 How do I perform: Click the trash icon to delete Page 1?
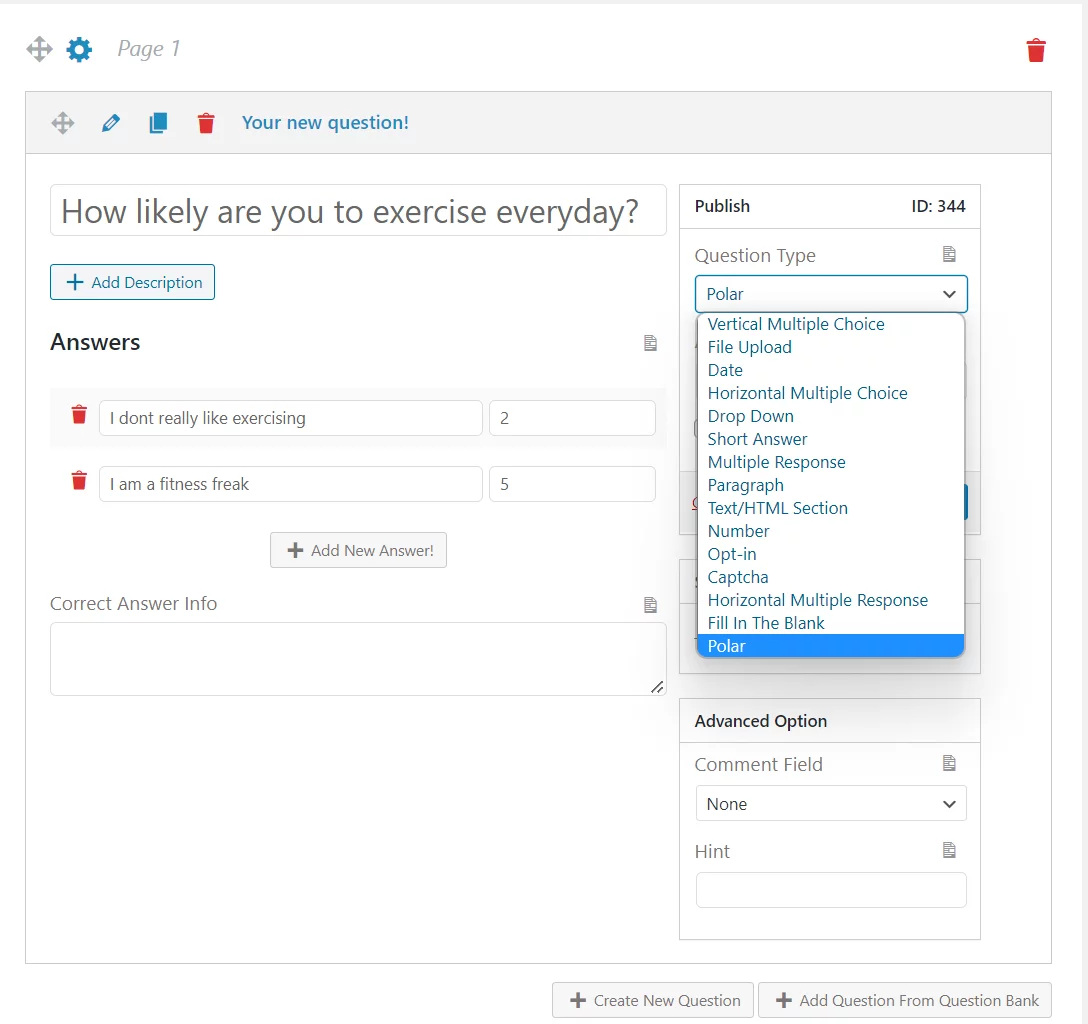click(1036, 49)
